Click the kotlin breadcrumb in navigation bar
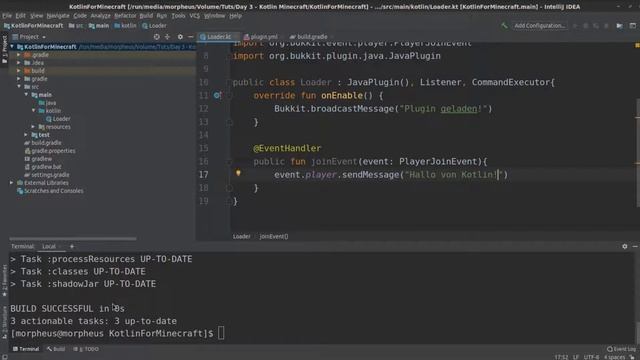 [x=125, y=26]
